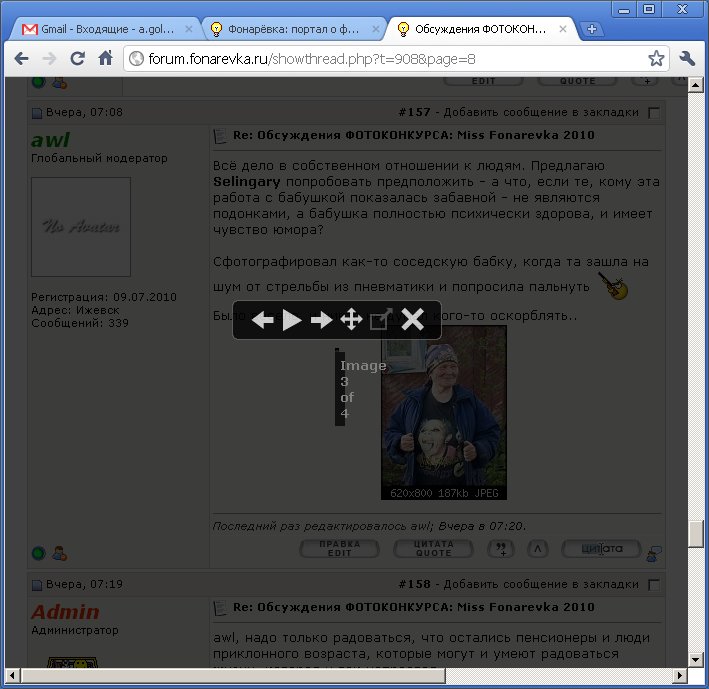
Task: Close the Фонарёвка портал tab
Action: click(375, 29)
